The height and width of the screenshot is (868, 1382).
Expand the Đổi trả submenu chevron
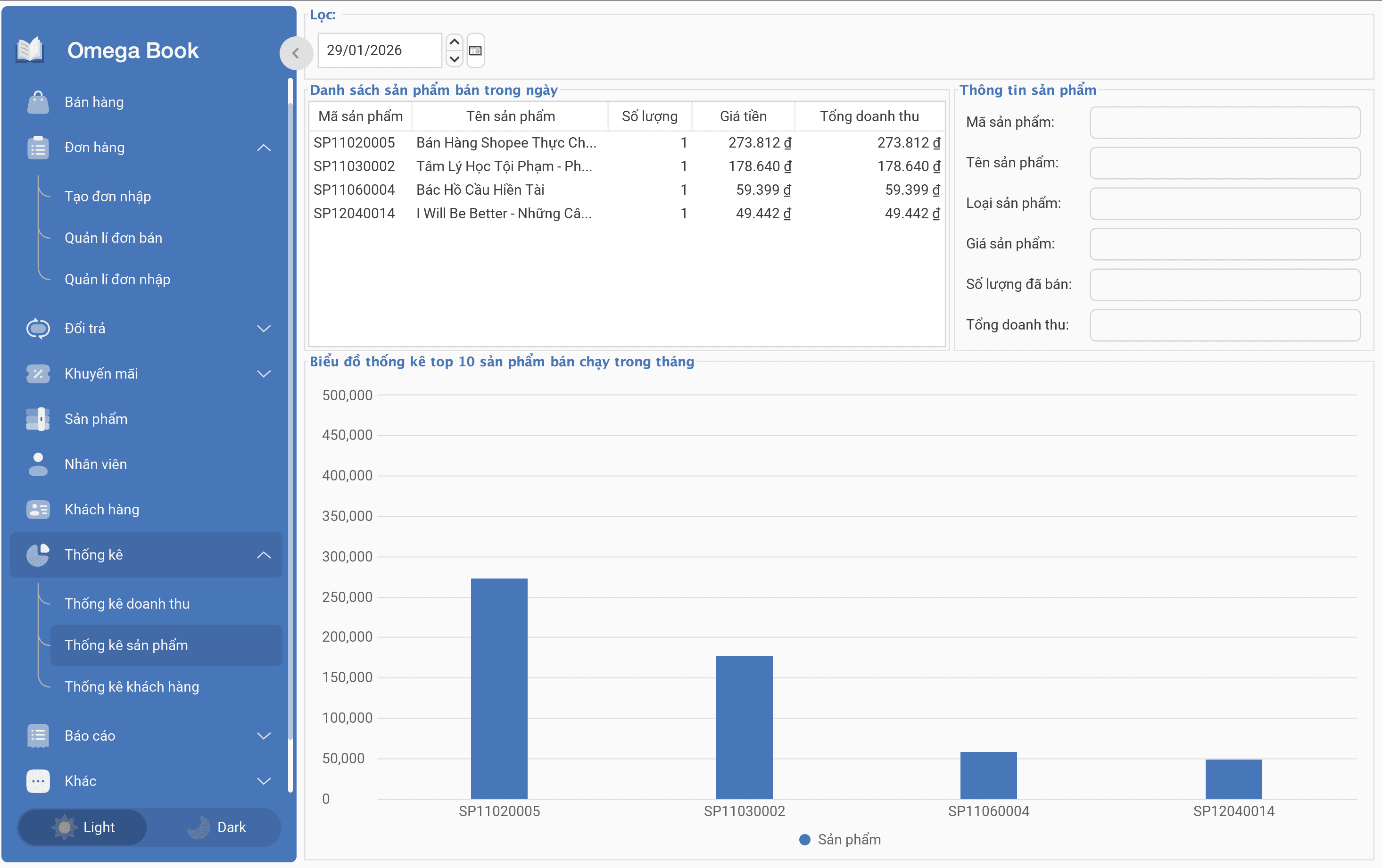pyautogui.click(x=264, y=328)
